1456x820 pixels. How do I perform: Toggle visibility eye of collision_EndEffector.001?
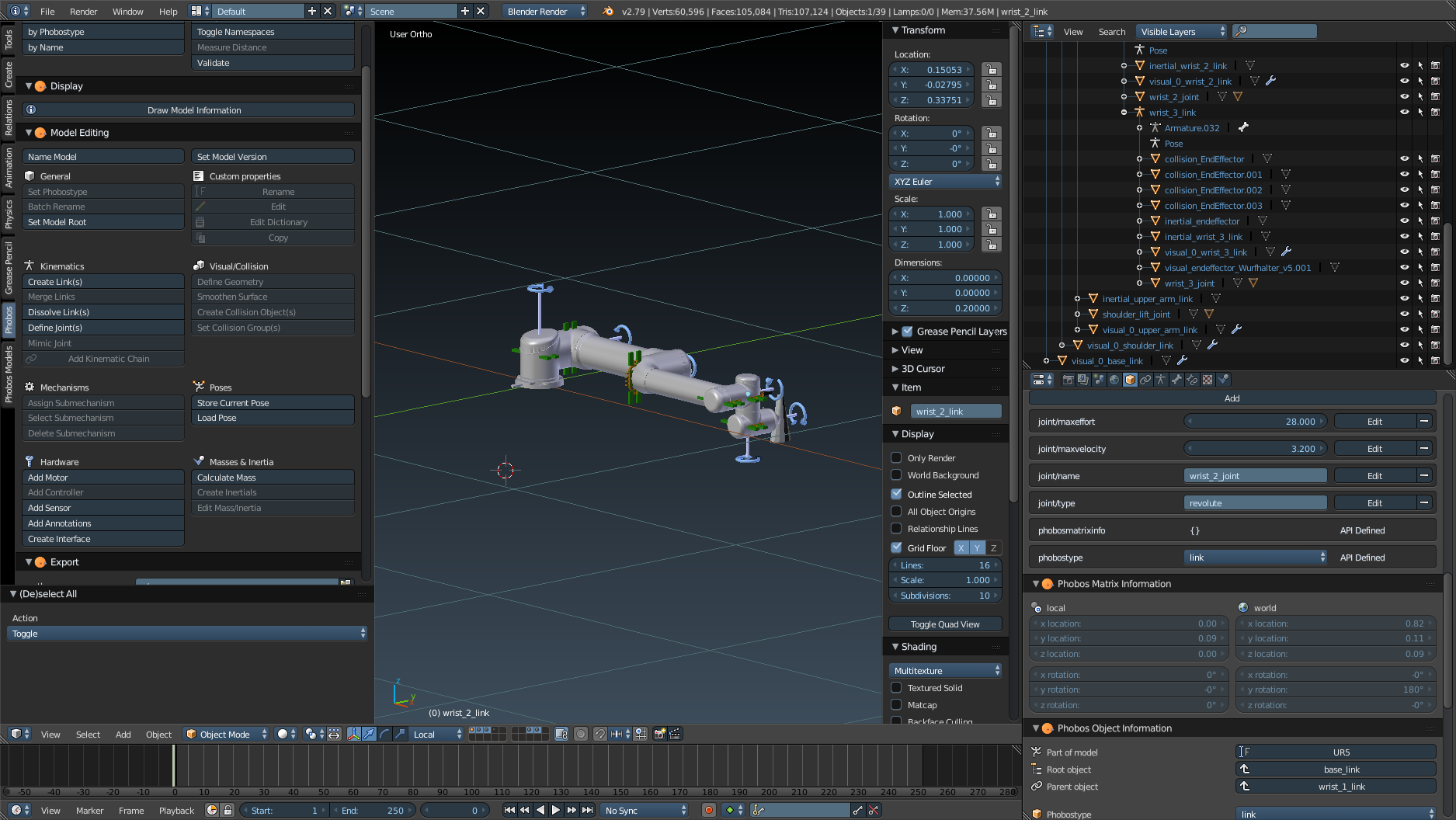tap(1404, 175)
